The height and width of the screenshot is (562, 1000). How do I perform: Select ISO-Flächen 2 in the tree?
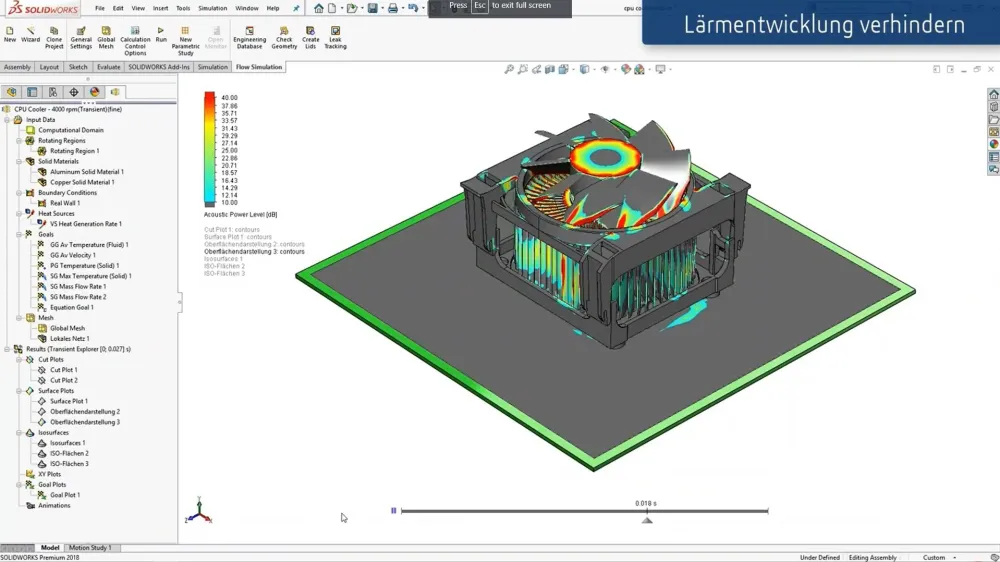pyautogui.click(x=69, y=454)
